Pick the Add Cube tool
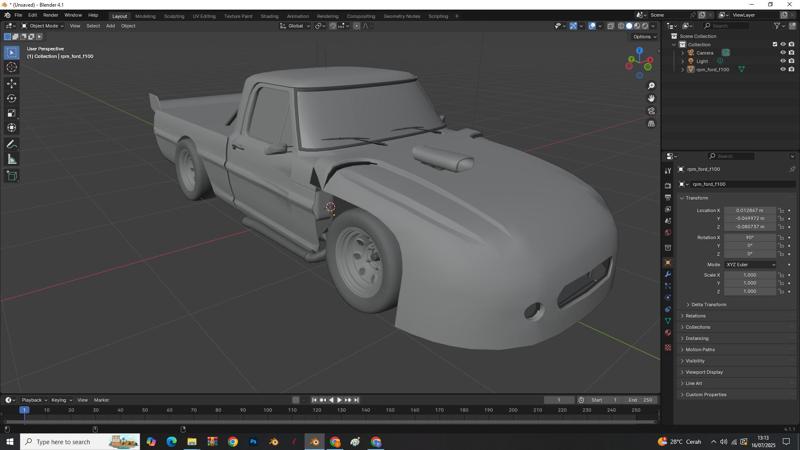The width and height of the screenshot is (800, 450). point(11,176)
